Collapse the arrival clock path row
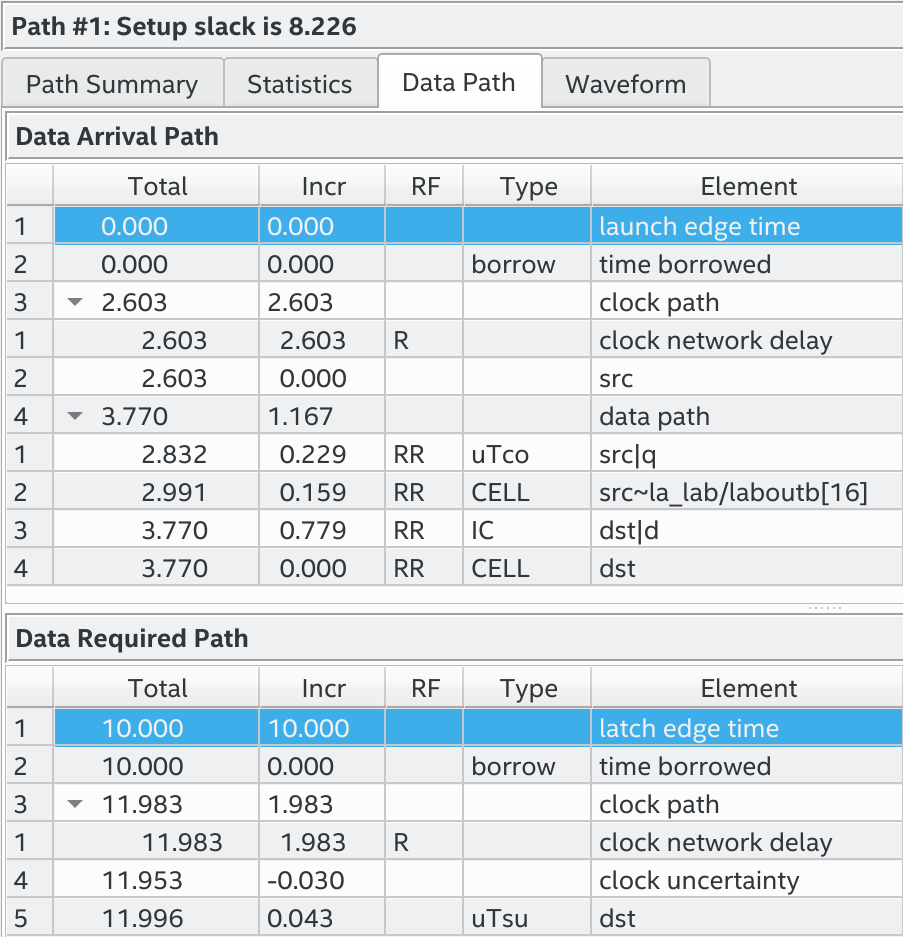The width and height of the screenshot is (903, 937). pos(75,303)
